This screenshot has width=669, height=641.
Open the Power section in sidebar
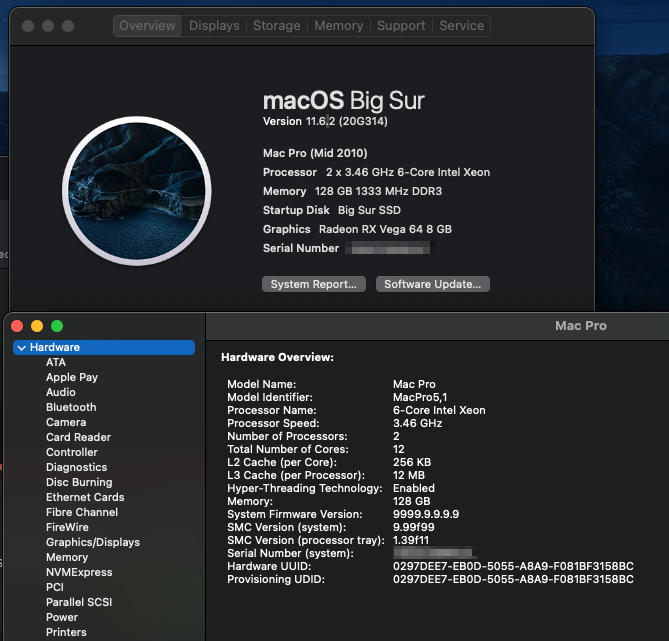(x=62, y=617)
